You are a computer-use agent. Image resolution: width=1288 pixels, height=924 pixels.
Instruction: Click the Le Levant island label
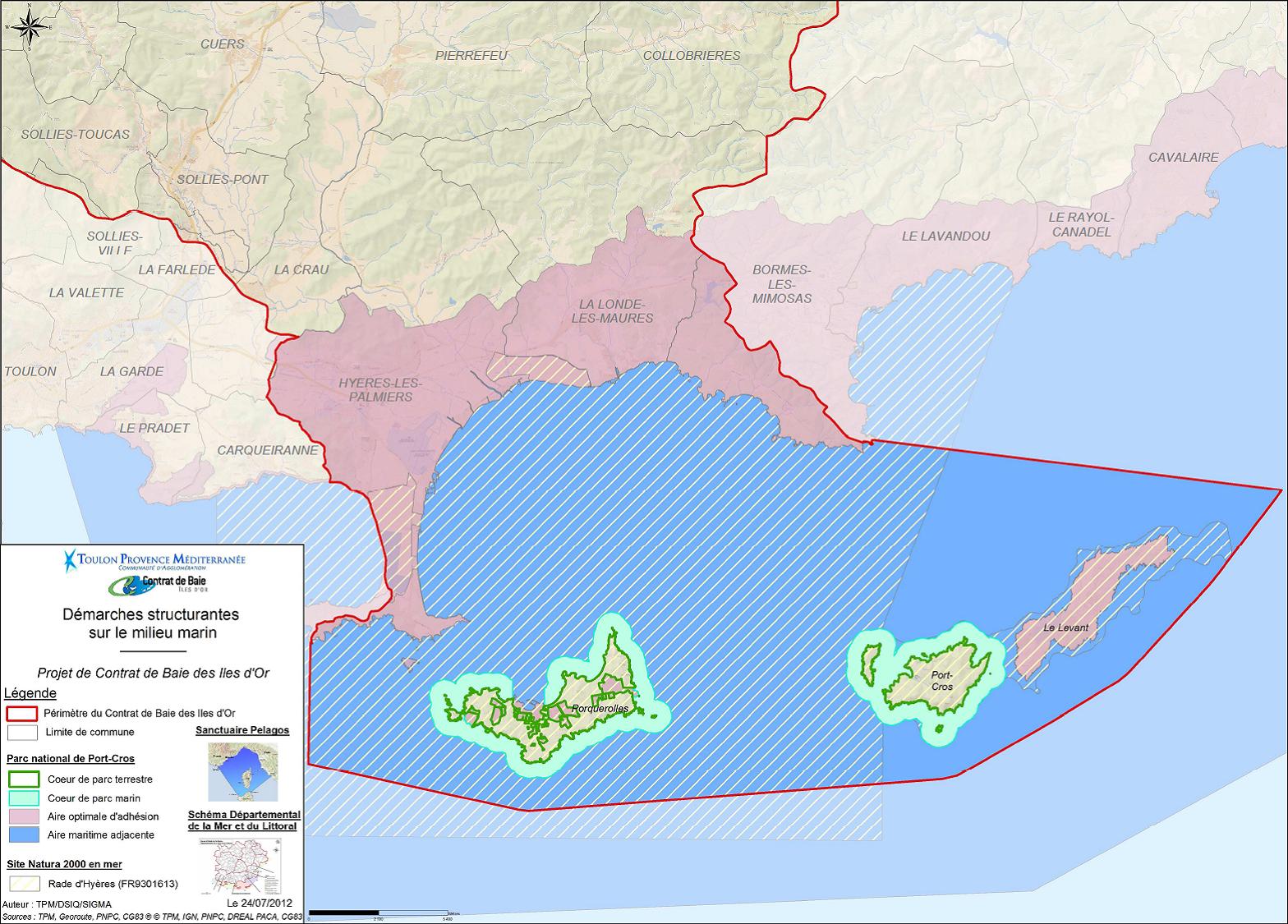tap(1065, 627)
